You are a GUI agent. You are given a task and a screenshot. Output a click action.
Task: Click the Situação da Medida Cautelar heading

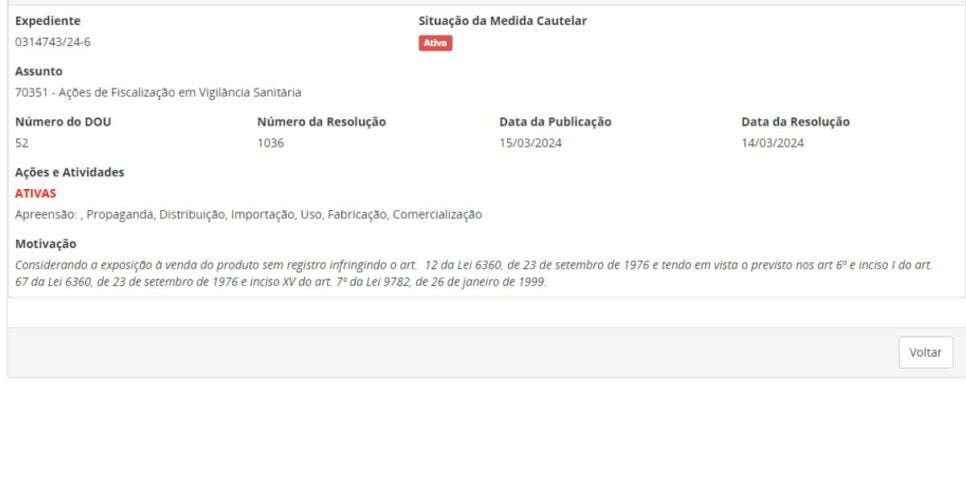click(503, 21)
